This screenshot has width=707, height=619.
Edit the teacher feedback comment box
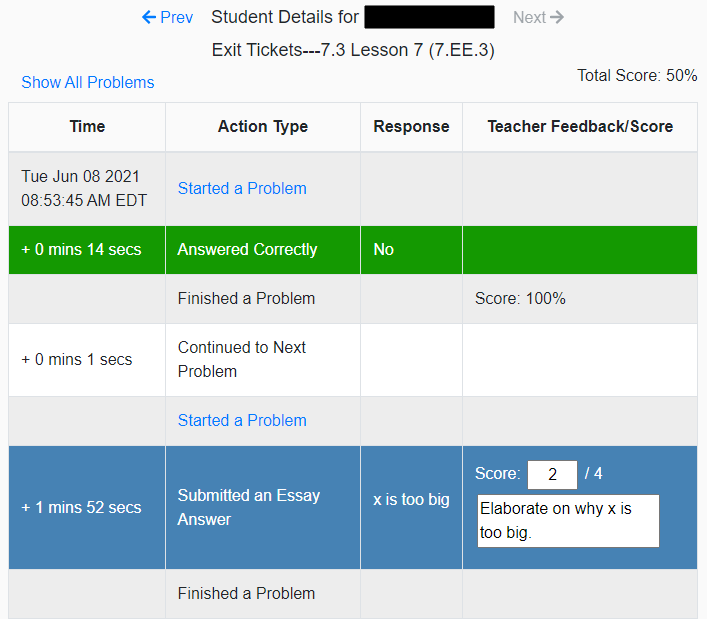pyautogui.click(x=568, y=520)
